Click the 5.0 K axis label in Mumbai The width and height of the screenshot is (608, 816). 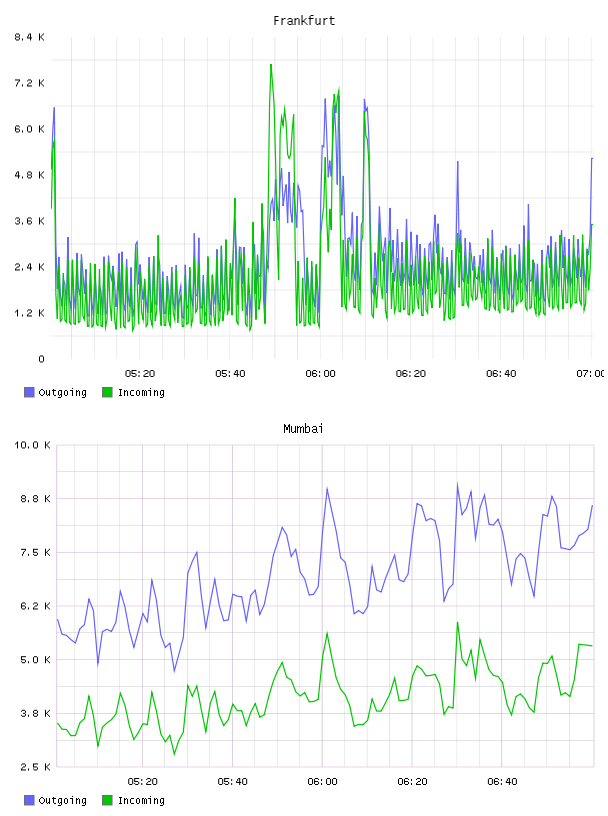point(35,660)
